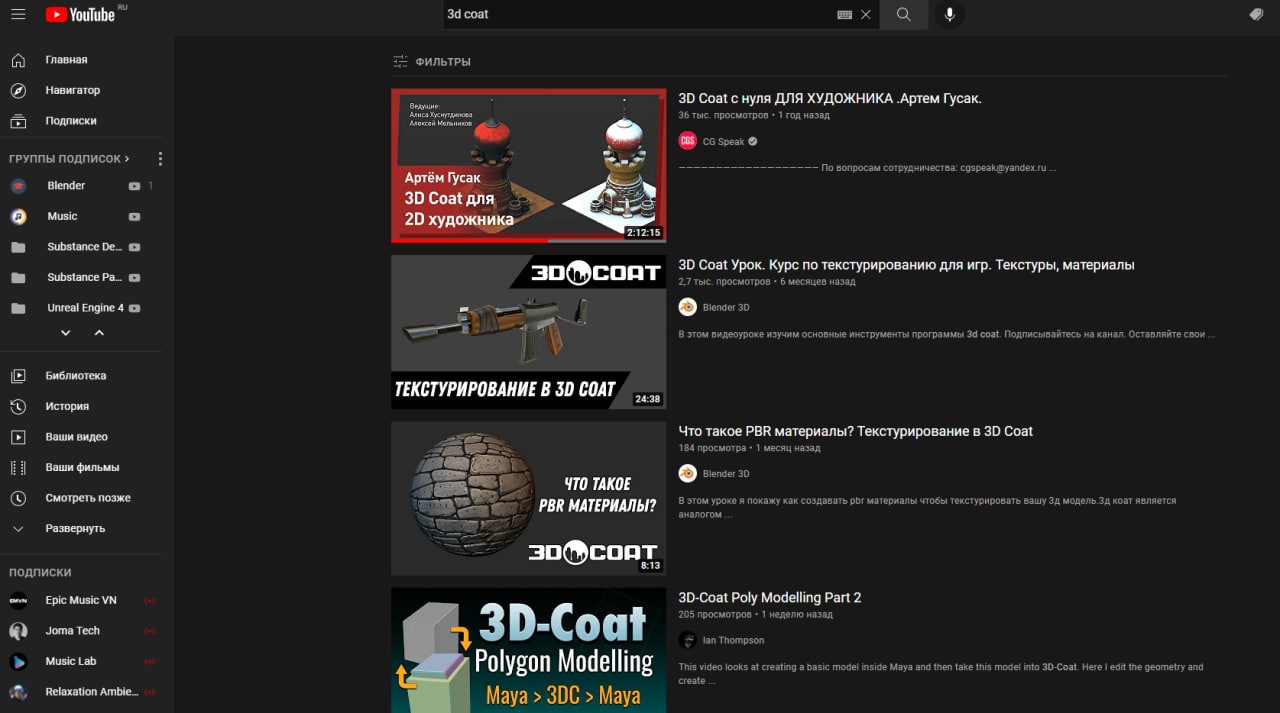Click live indicator beside Music Lab
Image resolution: width=1280 pixels, height=713 pixels.
click(149, 662)
